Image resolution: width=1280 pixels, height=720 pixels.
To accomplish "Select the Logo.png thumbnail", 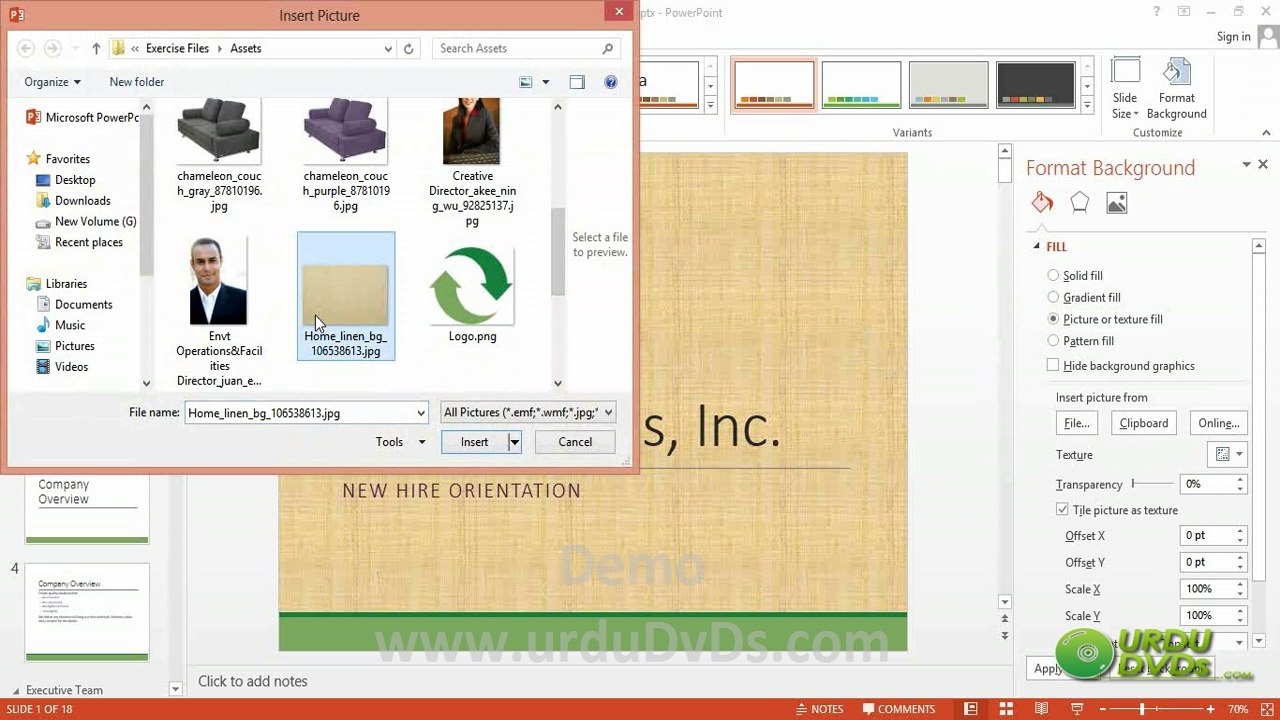I will pyautogui.click(x=472, y=295).
